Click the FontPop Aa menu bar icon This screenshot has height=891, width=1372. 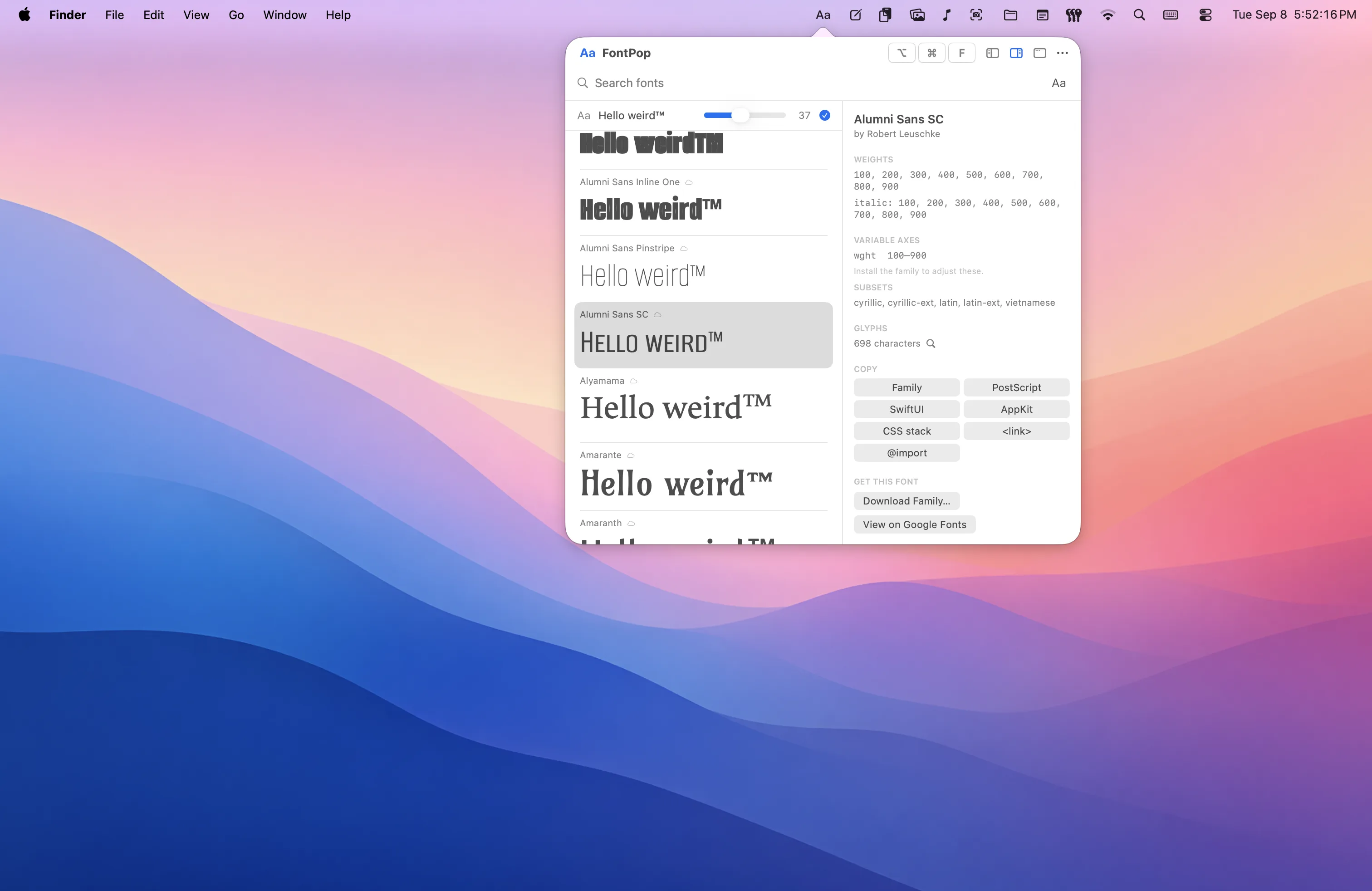coord(823,15)
